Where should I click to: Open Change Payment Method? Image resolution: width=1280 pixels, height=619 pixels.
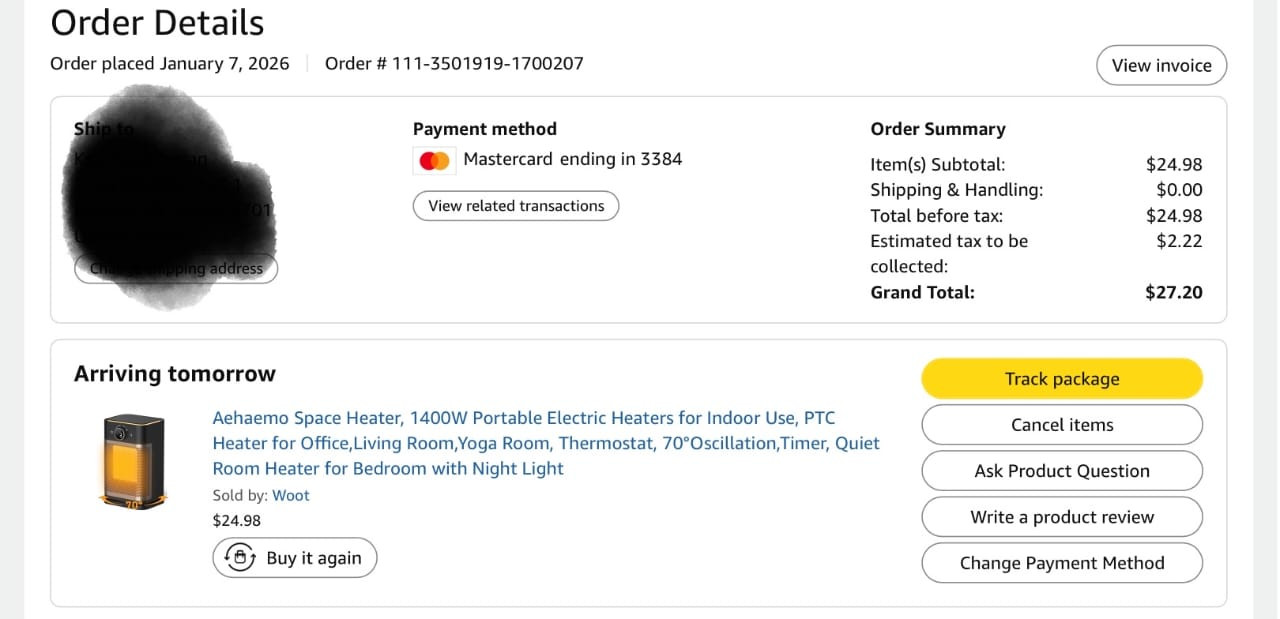pyautogui.click(x=1061, y=563)
